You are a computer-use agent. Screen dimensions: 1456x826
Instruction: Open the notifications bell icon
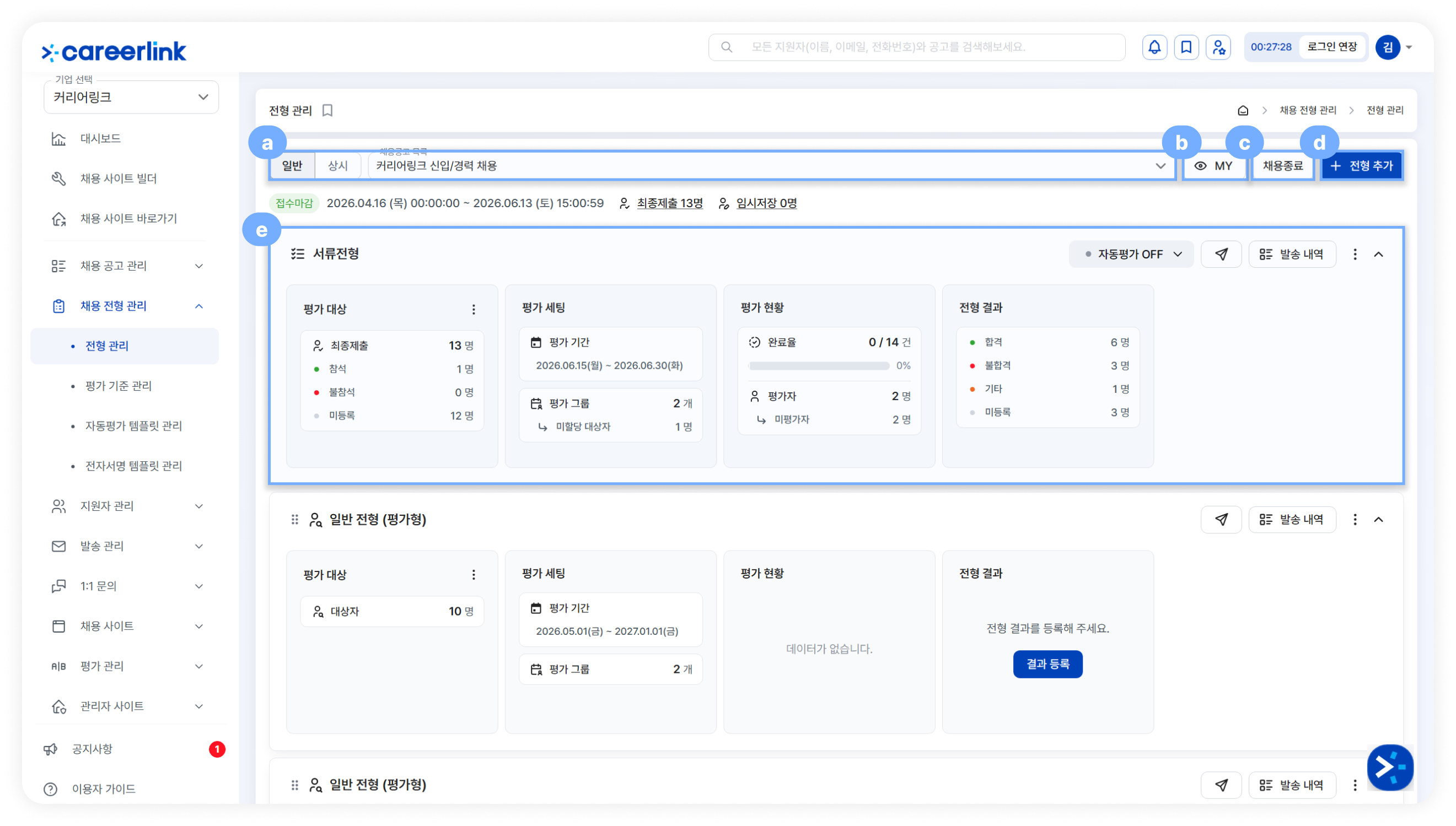(x=1153, y=47)
